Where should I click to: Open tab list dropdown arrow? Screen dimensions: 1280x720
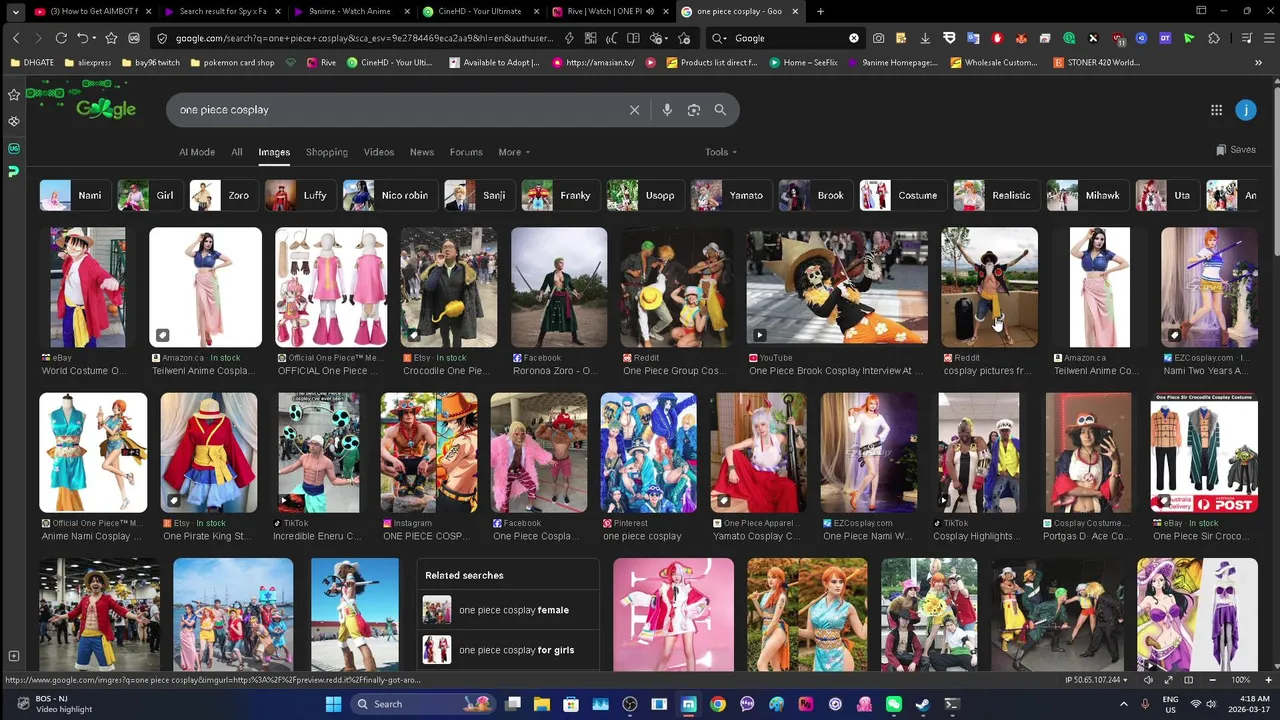click(16, 11)
